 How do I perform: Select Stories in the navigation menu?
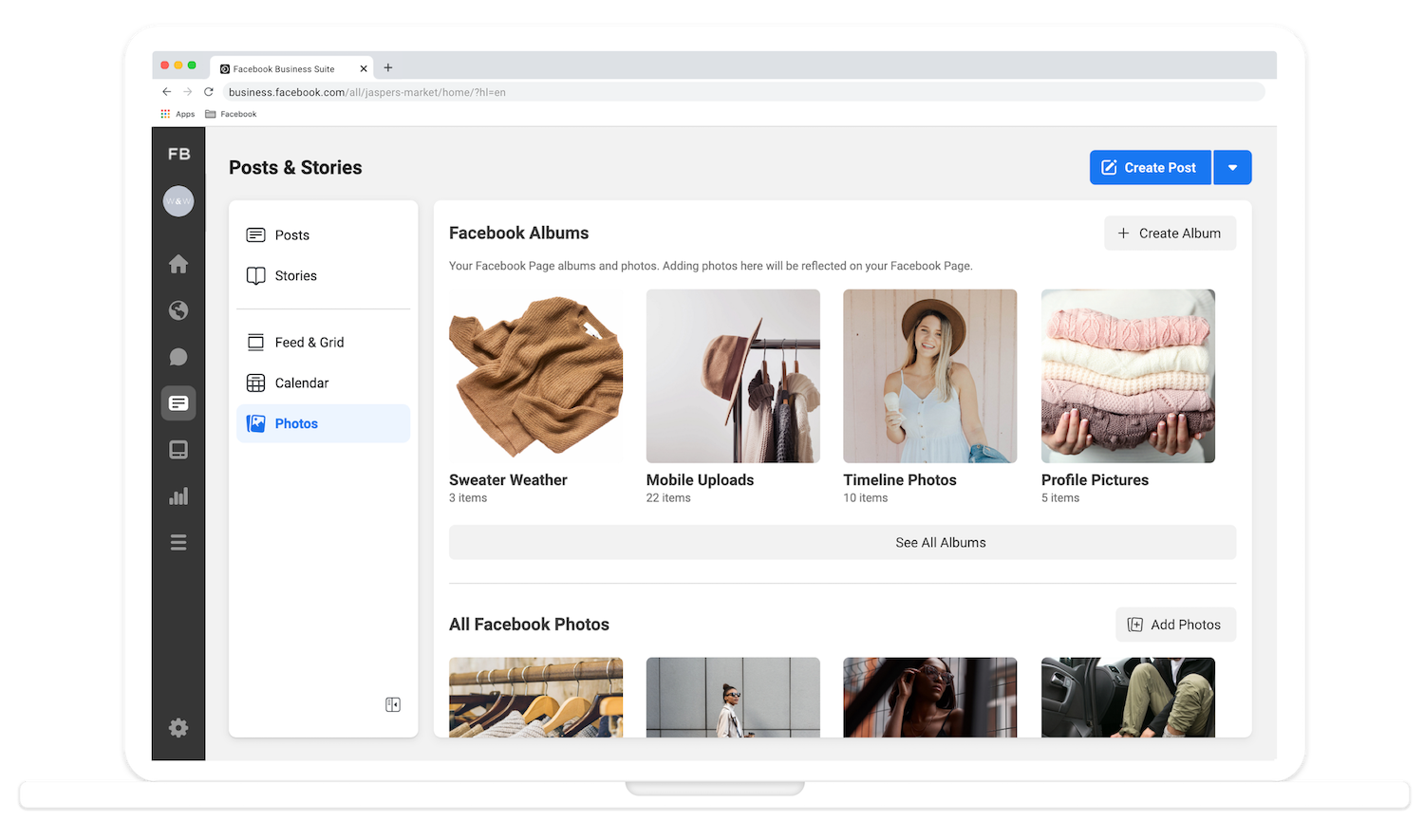(295, 276)
